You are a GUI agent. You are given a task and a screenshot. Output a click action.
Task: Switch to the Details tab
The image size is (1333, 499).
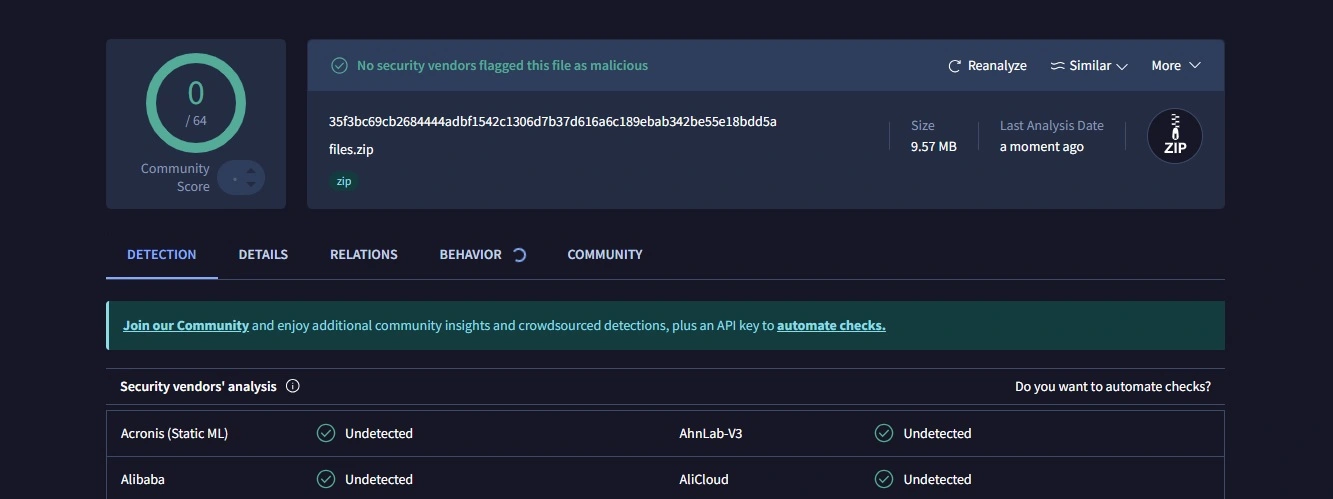point(263,255)
